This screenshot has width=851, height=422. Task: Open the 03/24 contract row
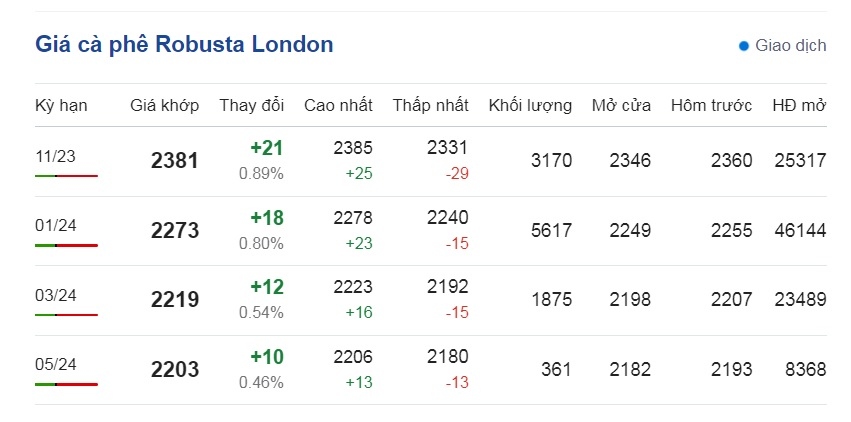pyautogui.click(x=430, y=300)
